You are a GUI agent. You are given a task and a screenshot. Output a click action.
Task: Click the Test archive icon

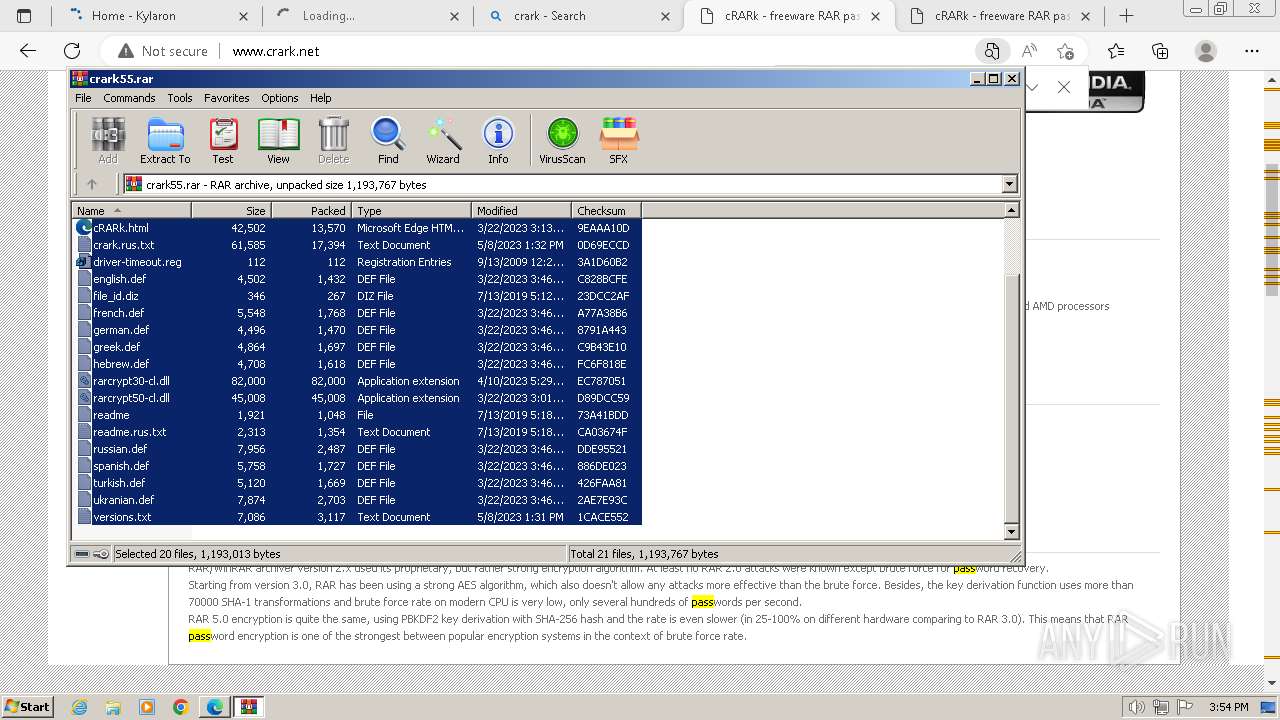223,141
